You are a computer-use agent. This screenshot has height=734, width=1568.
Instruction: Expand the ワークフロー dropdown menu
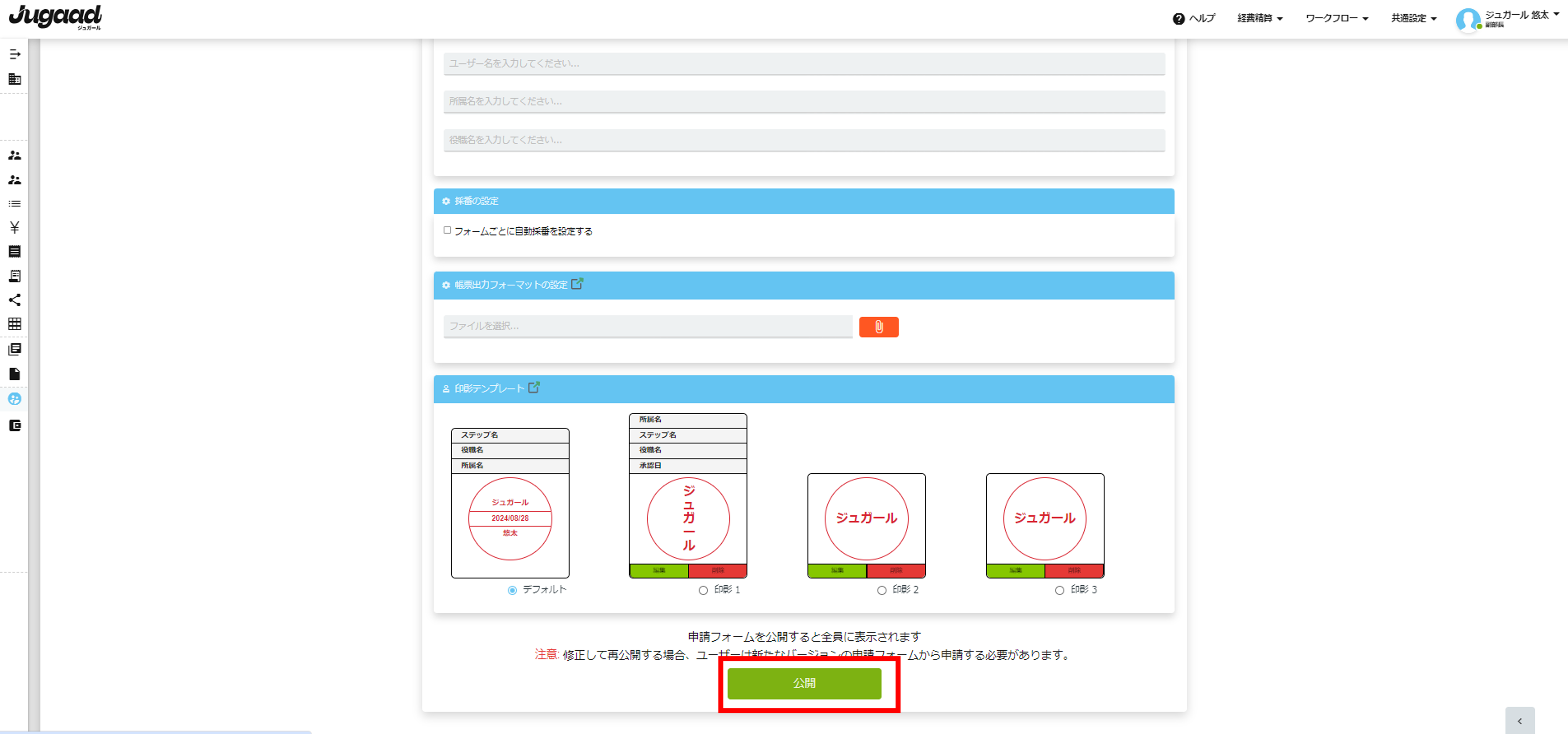[1337, 18]
